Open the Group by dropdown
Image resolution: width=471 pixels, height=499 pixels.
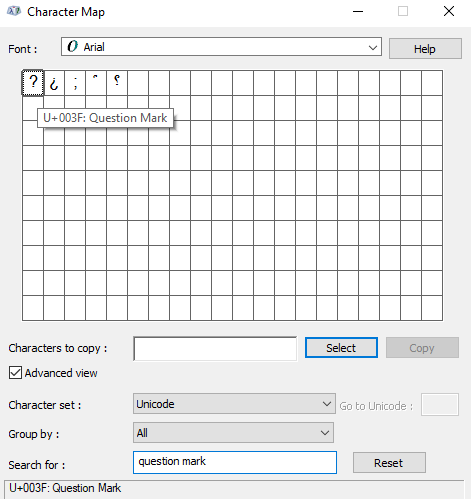(x=233, y=433)
